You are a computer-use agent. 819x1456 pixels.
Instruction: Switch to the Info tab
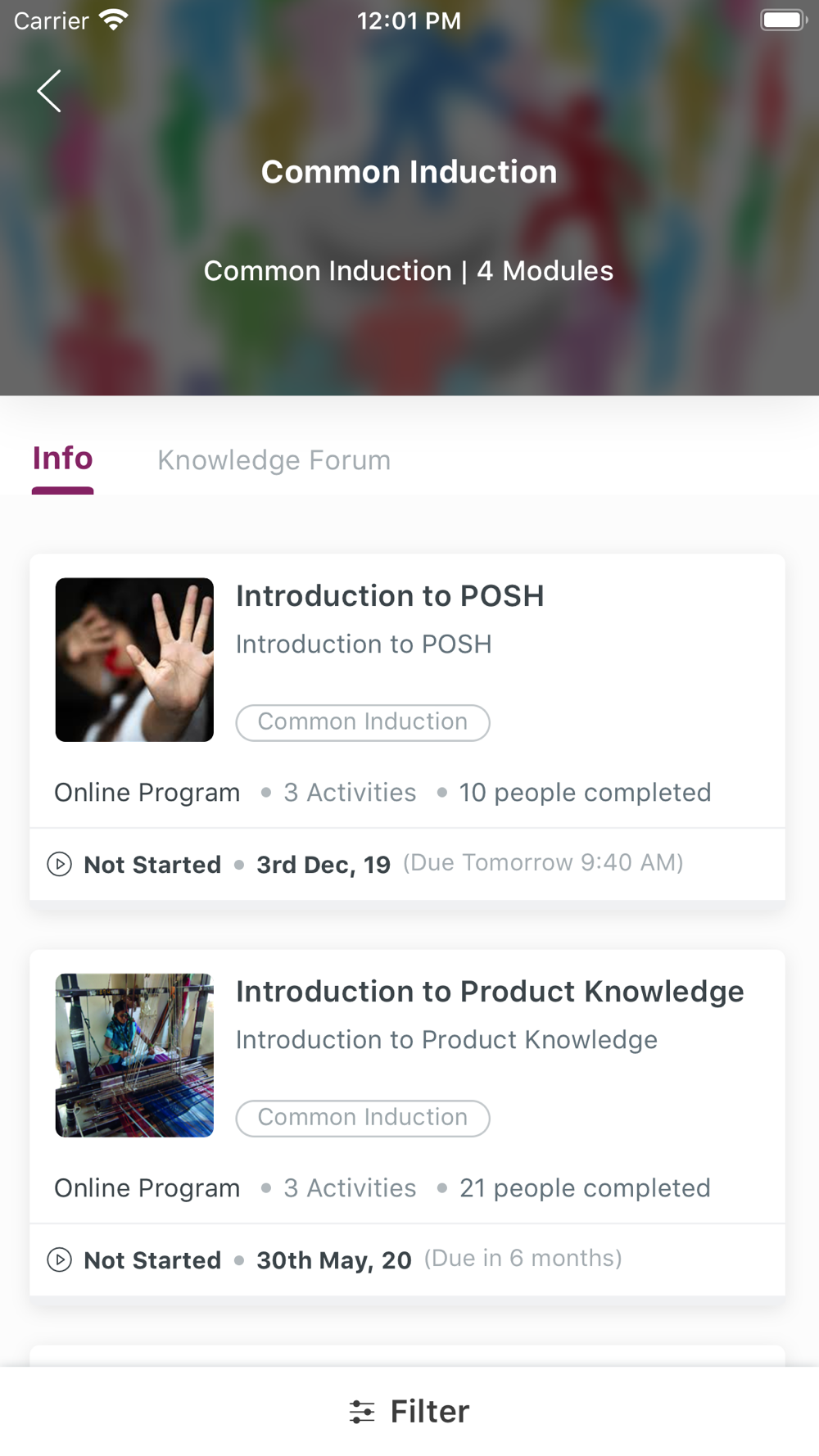(62, 459)
